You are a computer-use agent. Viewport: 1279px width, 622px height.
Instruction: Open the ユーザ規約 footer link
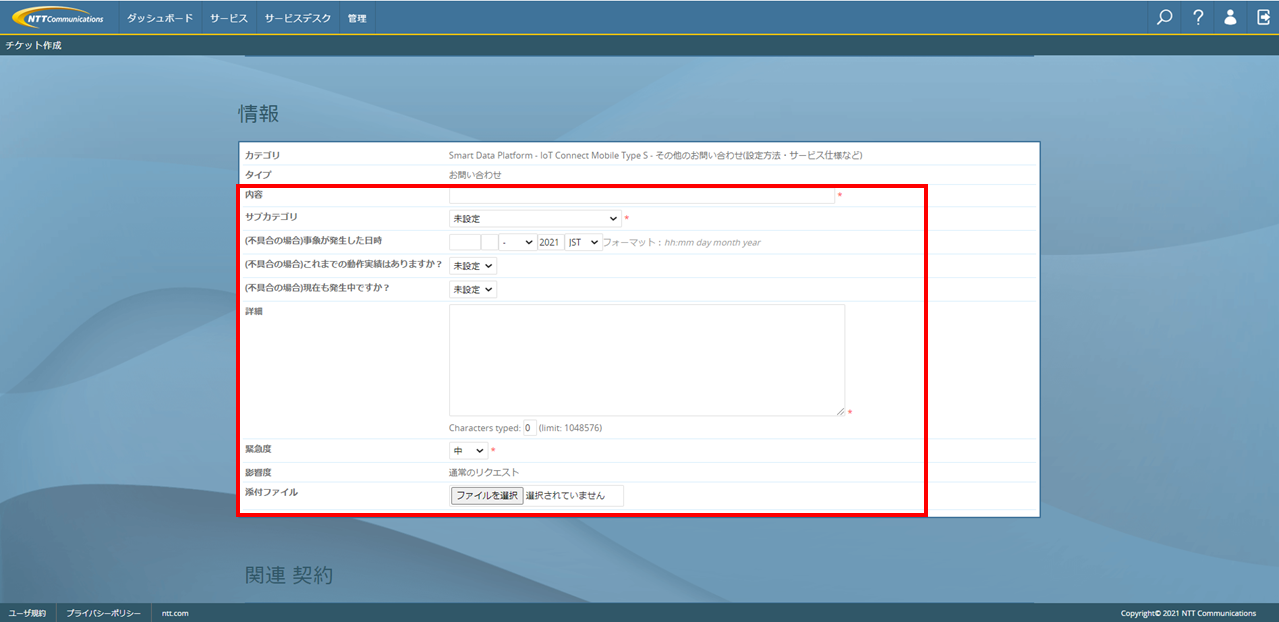coord(27,612)
